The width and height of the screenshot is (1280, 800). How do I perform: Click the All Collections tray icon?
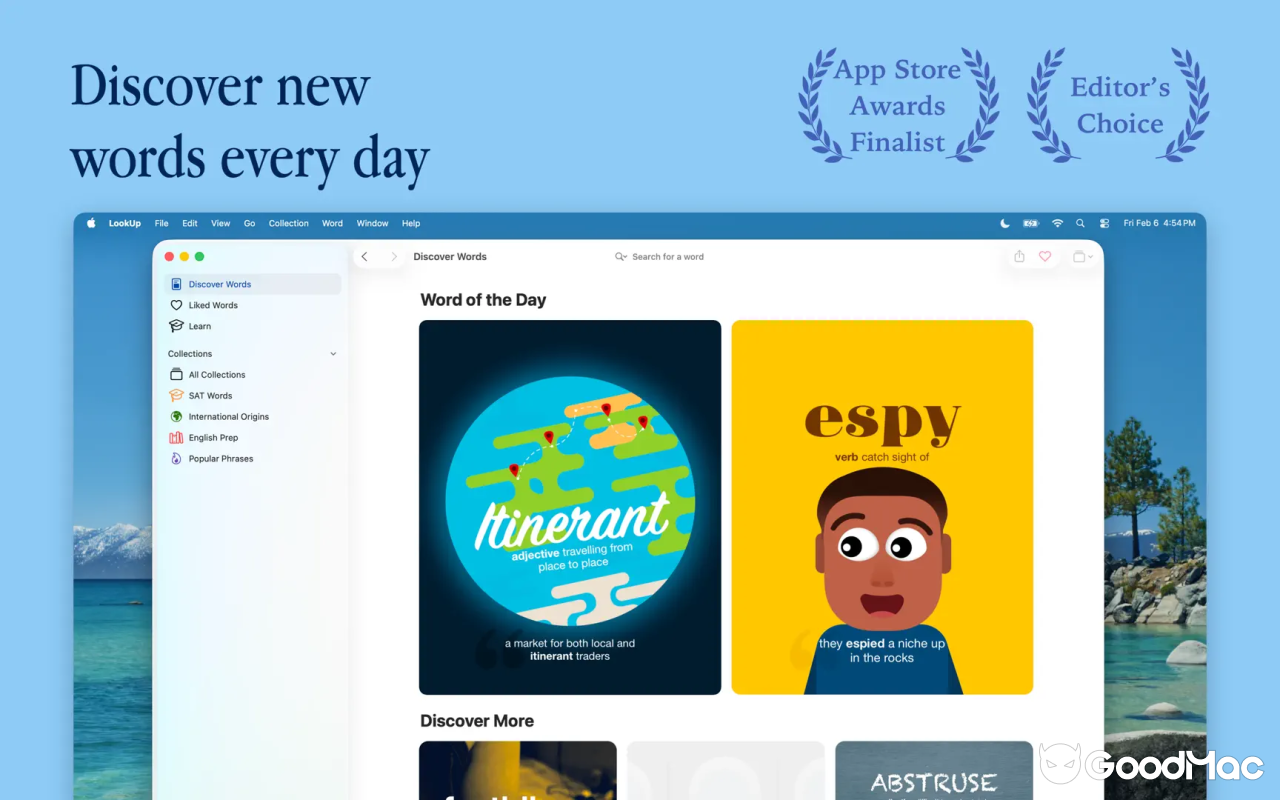click(177, 375)
